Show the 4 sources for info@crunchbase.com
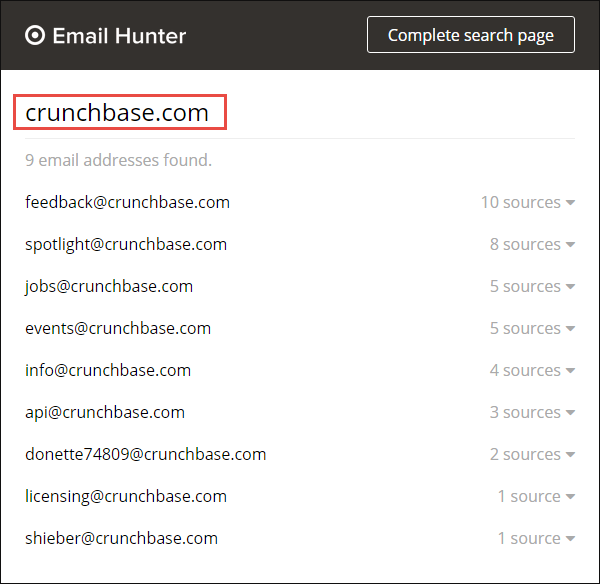 point(531,370)
